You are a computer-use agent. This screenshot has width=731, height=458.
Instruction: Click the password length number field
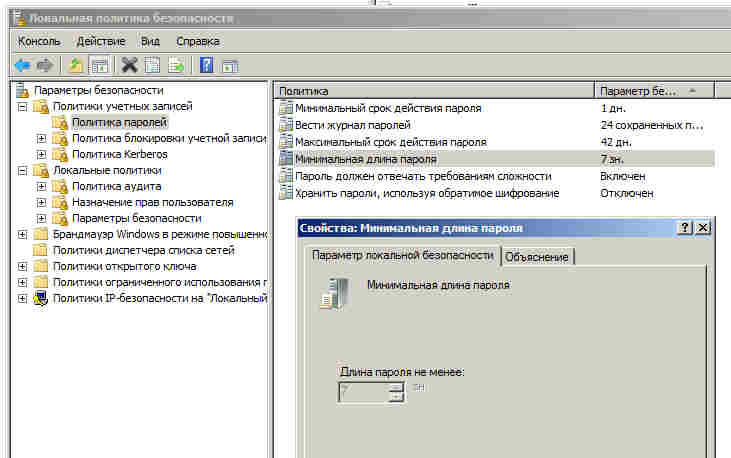click(362, 391)
